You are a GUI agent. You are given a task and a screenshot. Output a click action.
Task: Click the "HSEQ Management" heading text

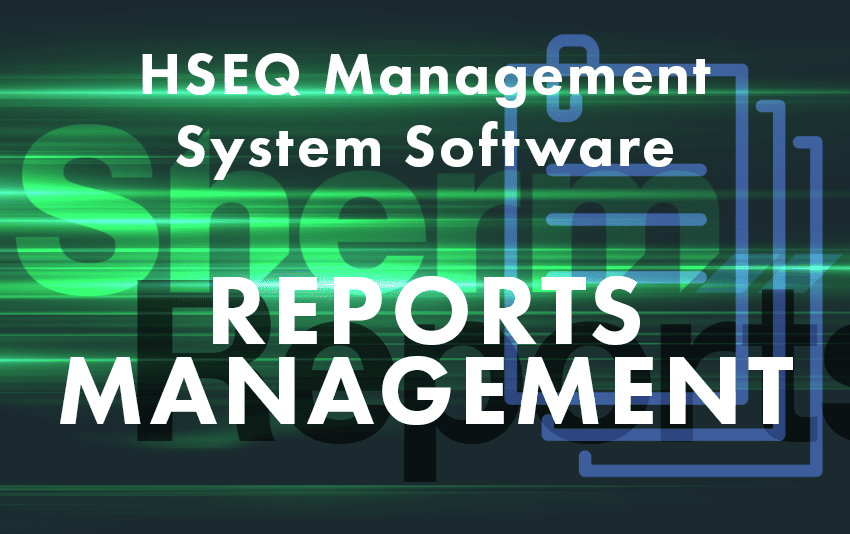coord(426,78)
